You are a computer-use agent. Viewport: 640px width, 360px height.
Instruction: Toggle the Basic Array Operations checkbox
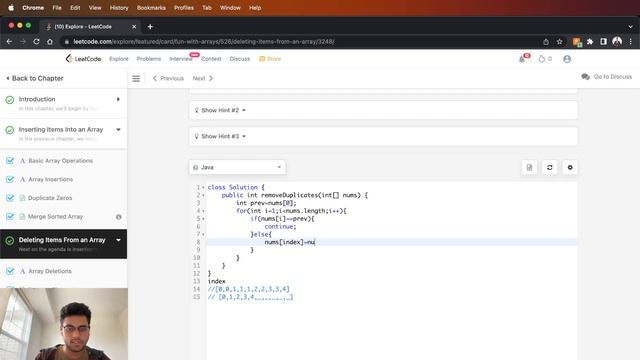click(x=10, y=161)
